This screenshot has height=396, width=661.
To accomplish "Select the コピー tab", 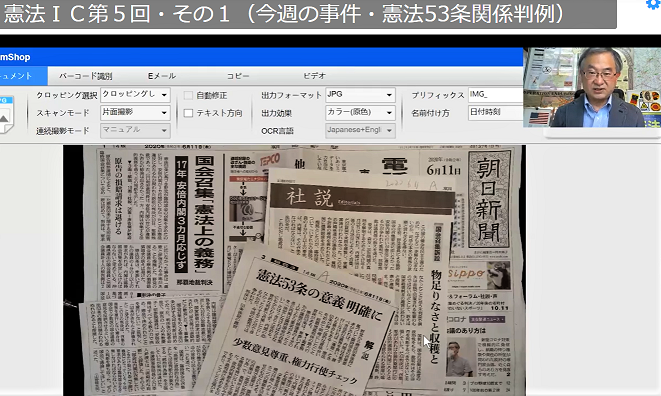I will pyautogui.click(x=238, y=76).
